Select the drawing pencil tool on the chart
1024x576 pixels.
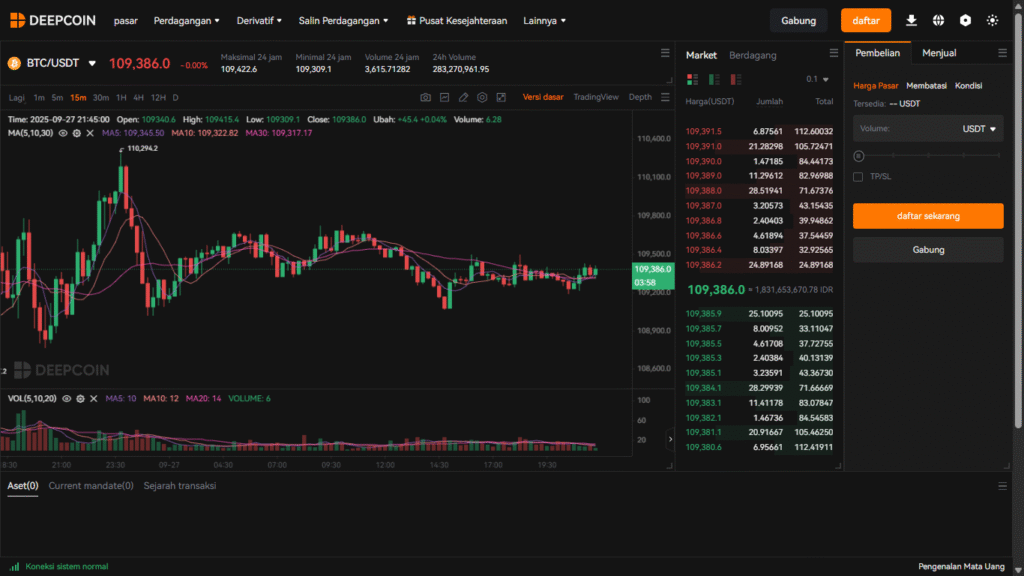tap(462, 97)
